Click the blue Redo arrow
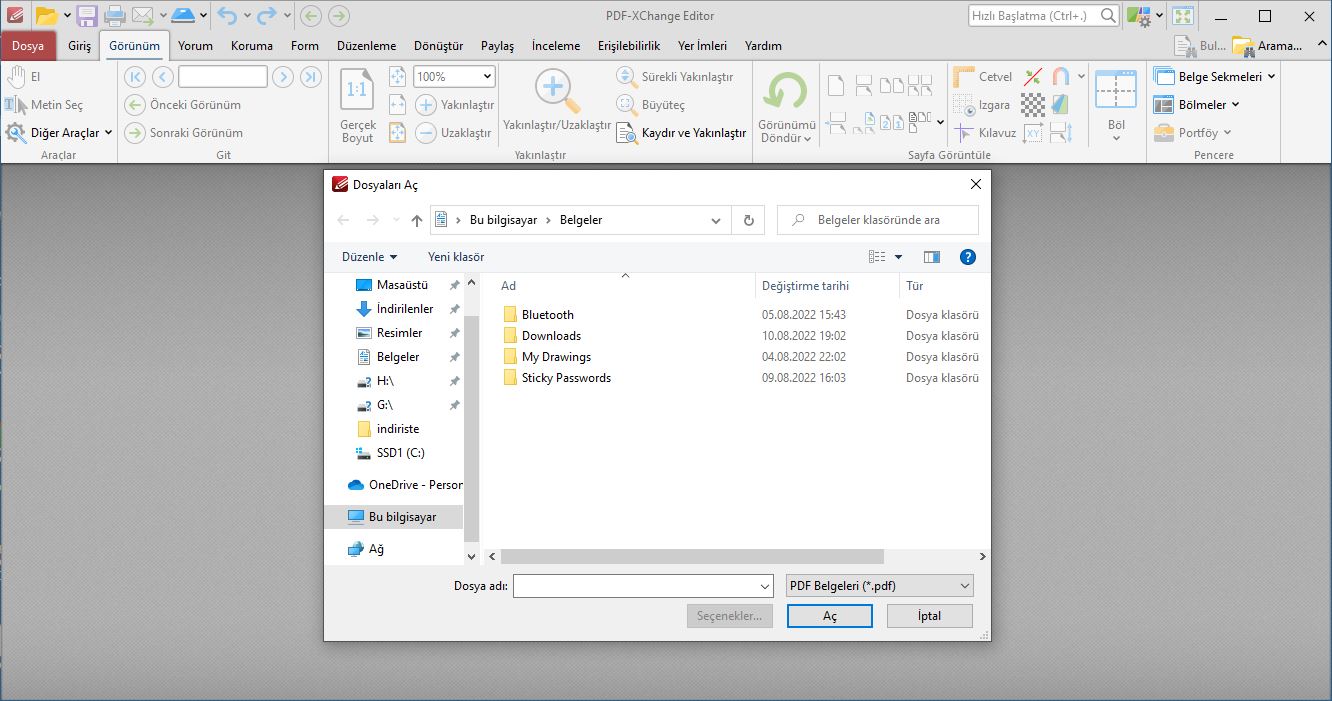The width and height of the screenshot is (1332, 701). tap(266, 15)
